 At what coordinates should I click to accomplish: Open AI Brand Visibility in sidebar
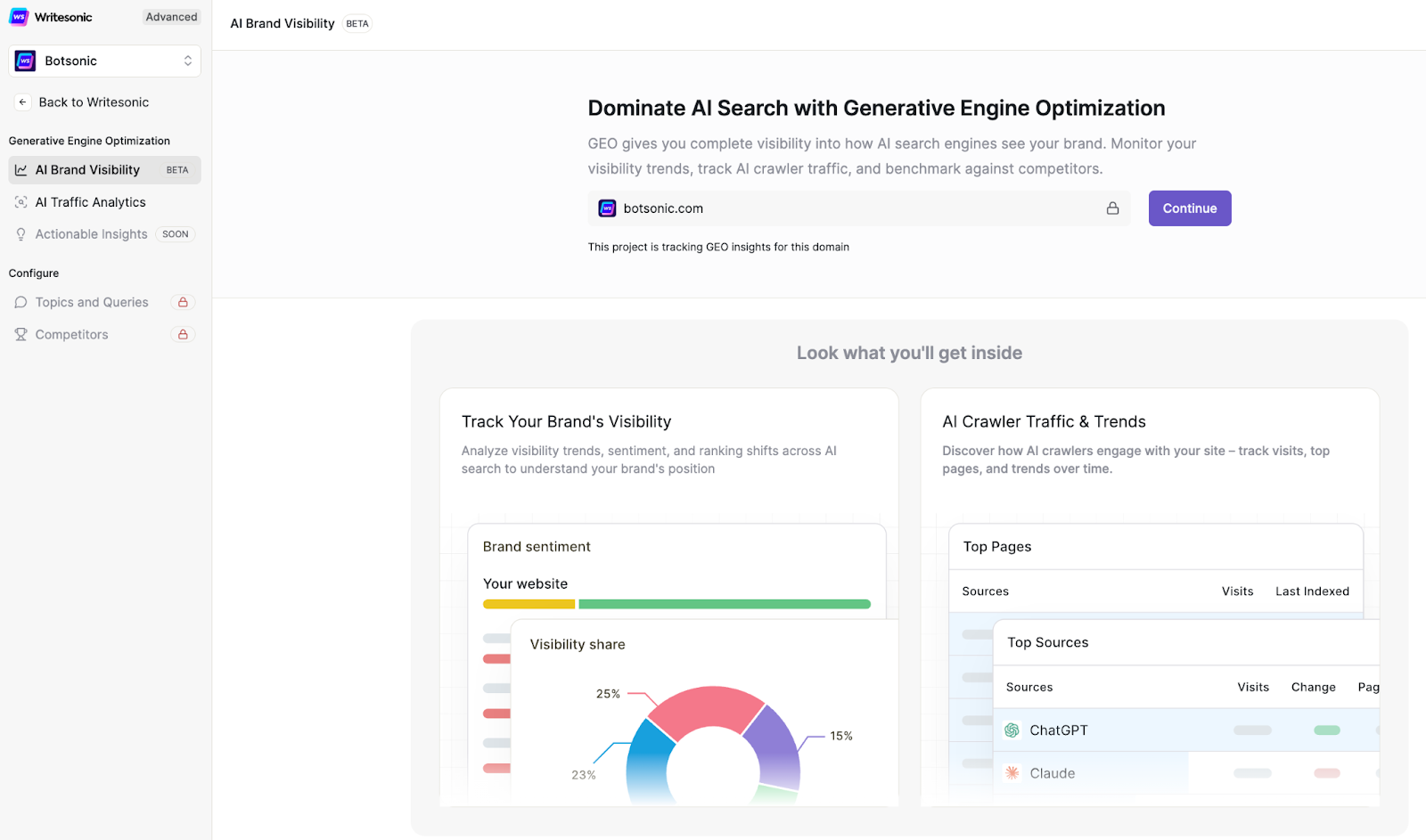tap(105, 170)
